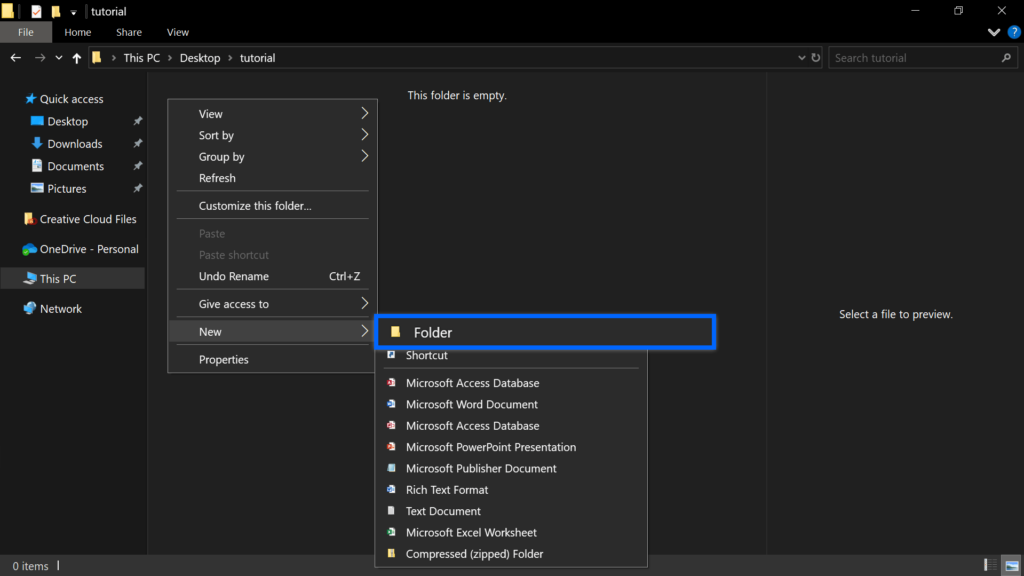Create a new Microsoft PowerPoint Presentation
The image size is (1024, 576).
(511, 447)
